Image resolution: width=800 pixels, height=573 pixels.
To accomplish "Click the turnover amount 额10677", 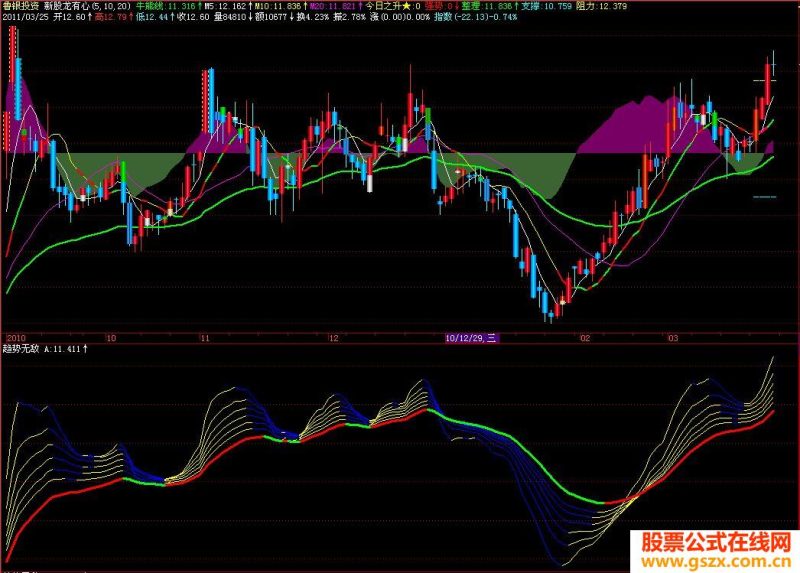I will coord(271,17).
